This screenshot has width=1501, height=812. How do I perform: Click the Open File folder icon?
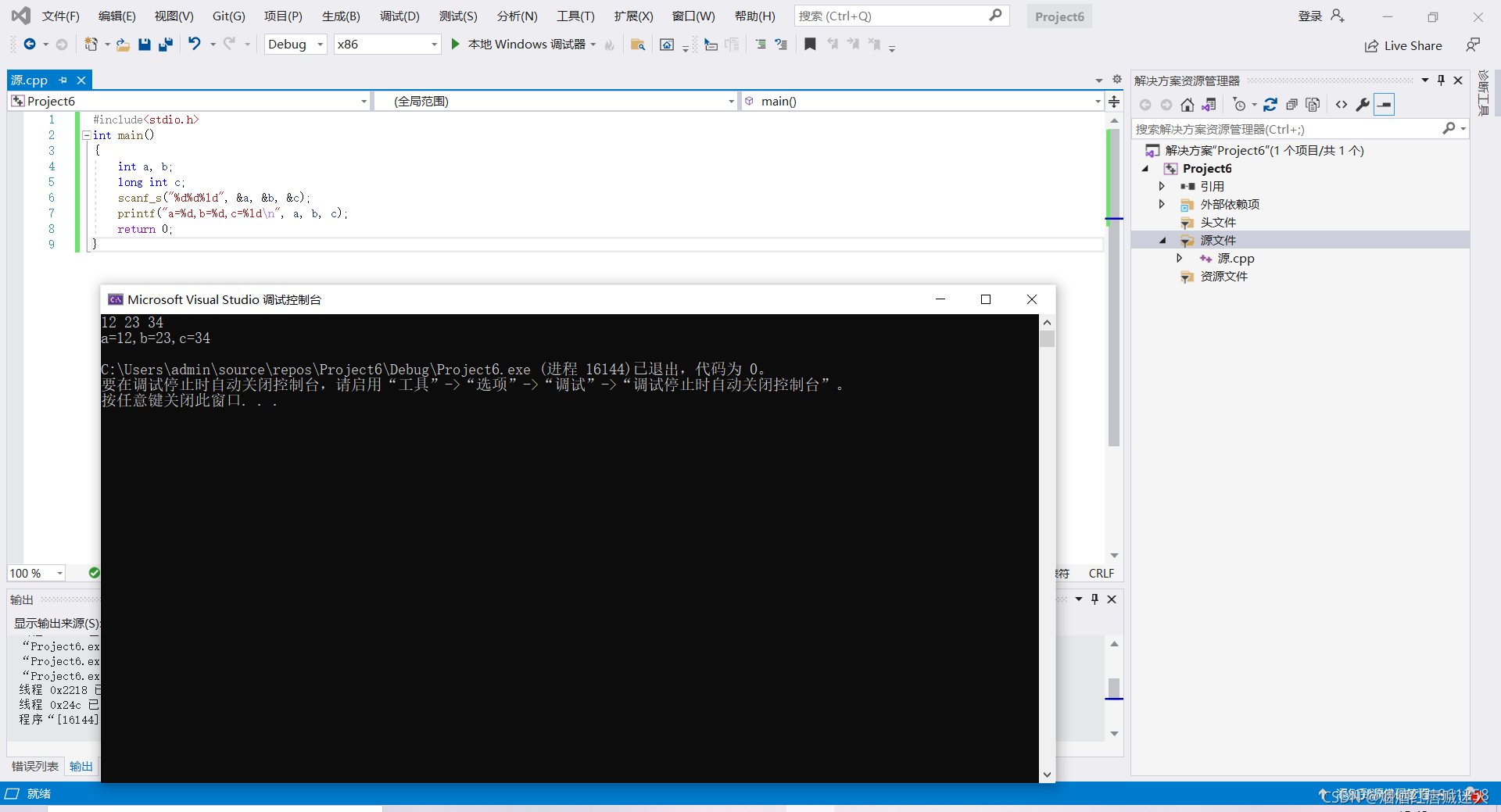(x=123, y=45)
